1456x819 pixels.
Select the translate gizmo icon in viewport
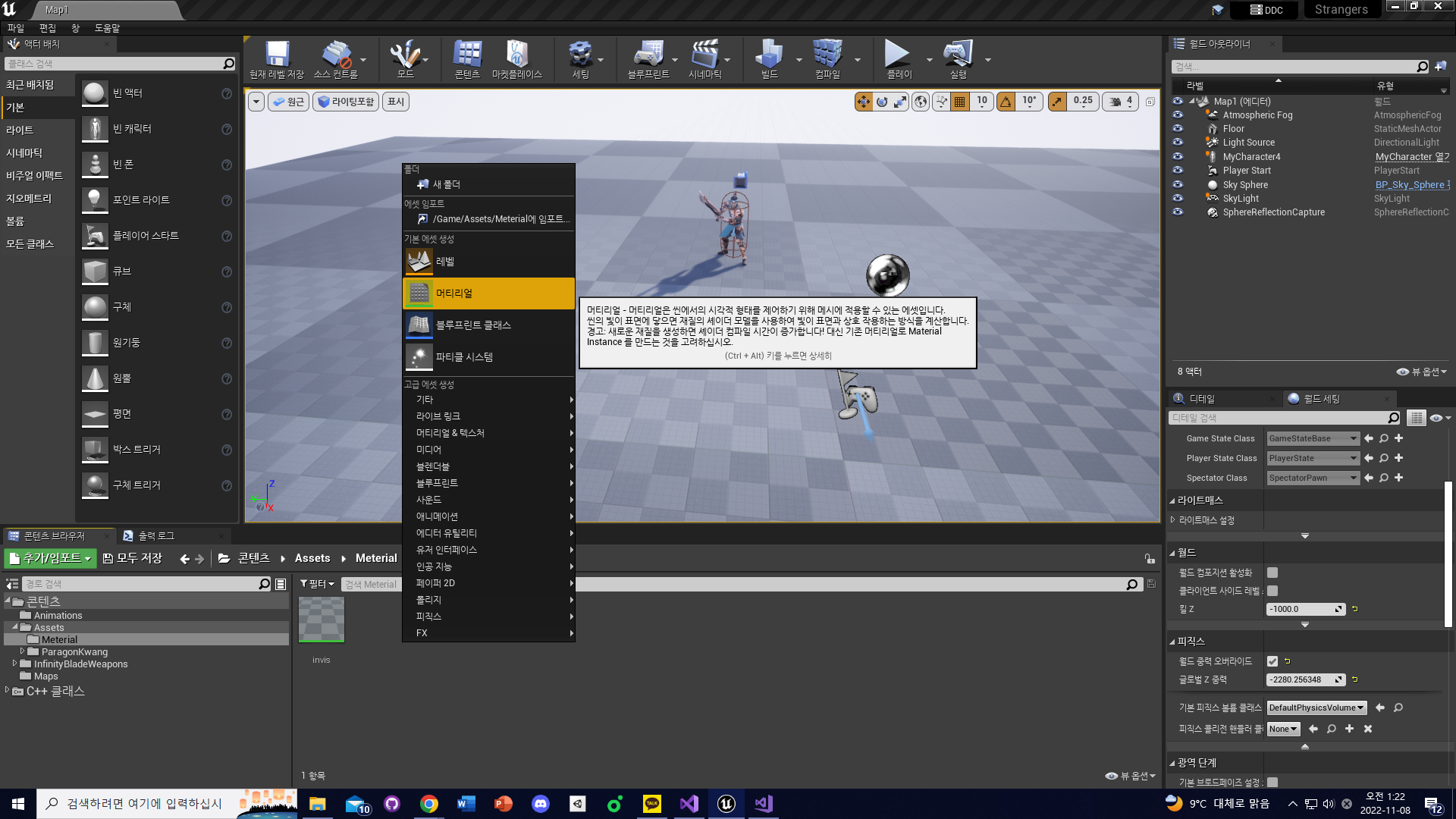863,102
